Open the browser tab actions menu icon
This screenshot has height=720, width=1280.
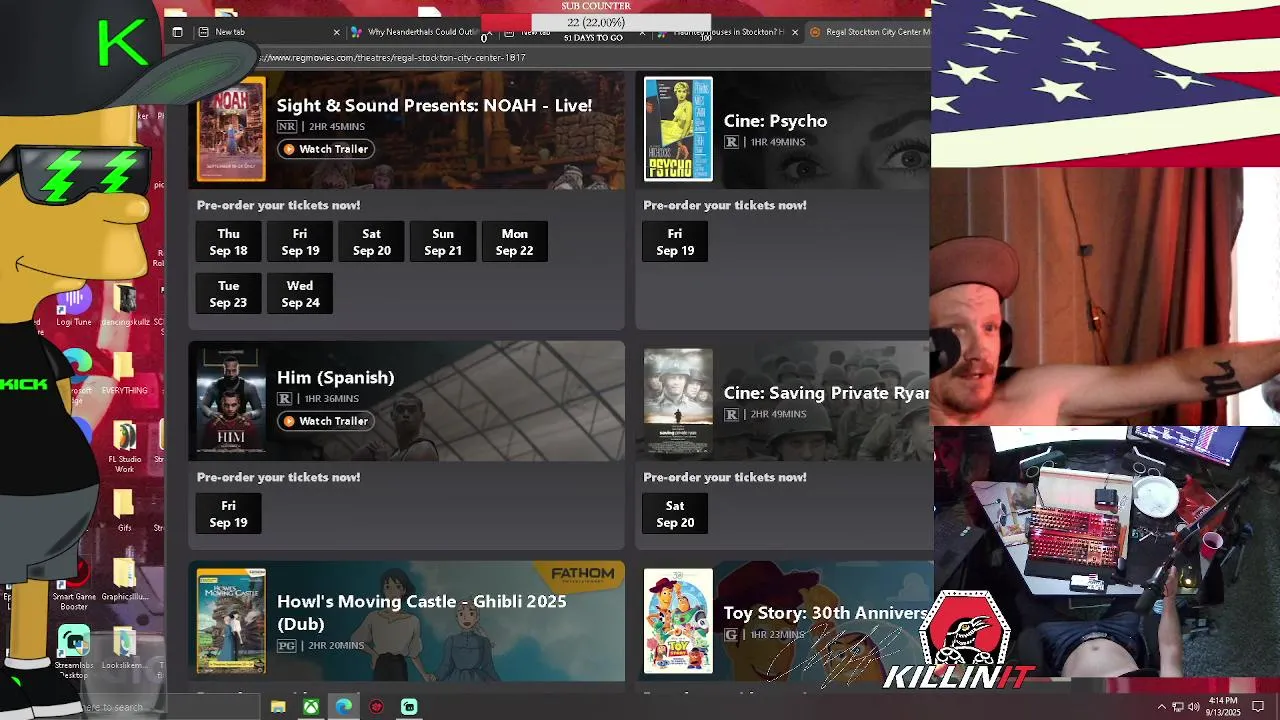(x=177, y=32)
